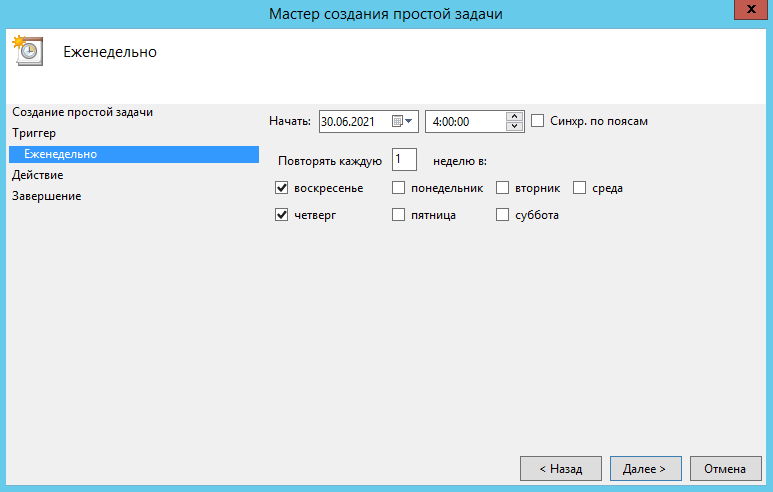Click the weeks repeat interval field
The image size is (773, 492).
(404, 160)
